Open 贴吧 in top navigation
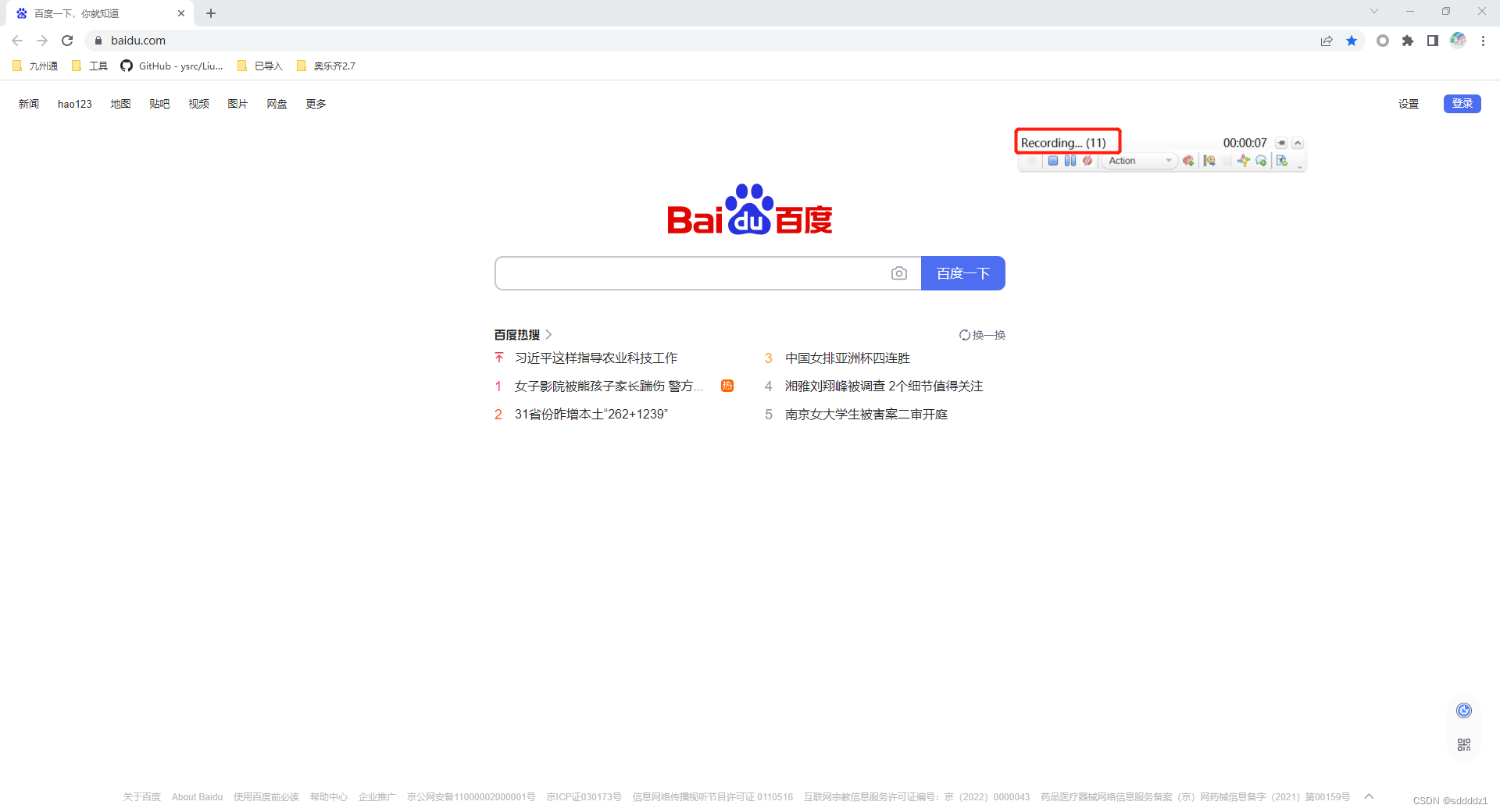Screen dimensions: 1500x812 159,104
